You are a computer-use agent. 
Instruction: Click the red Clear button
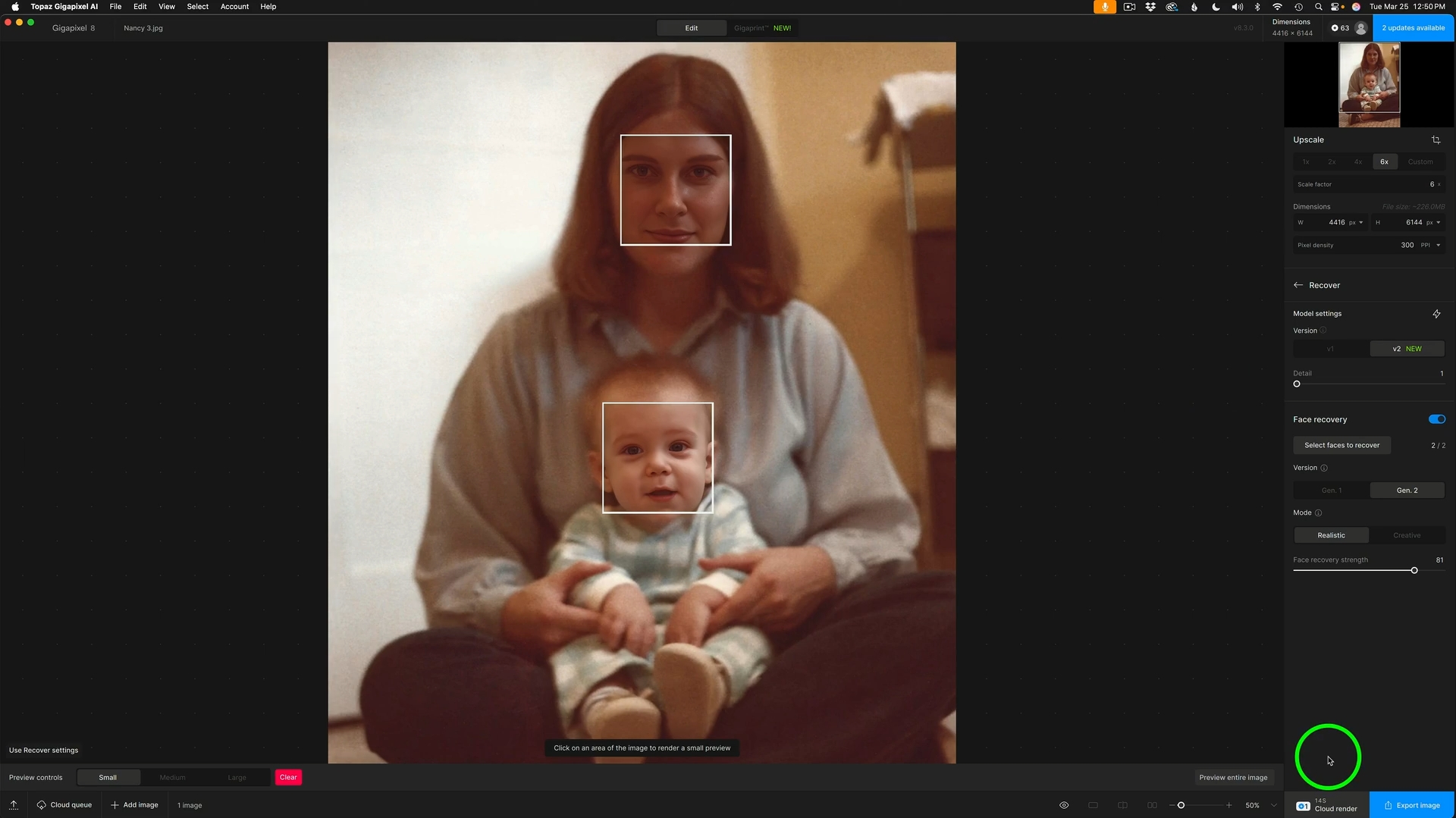pos(288,778)
